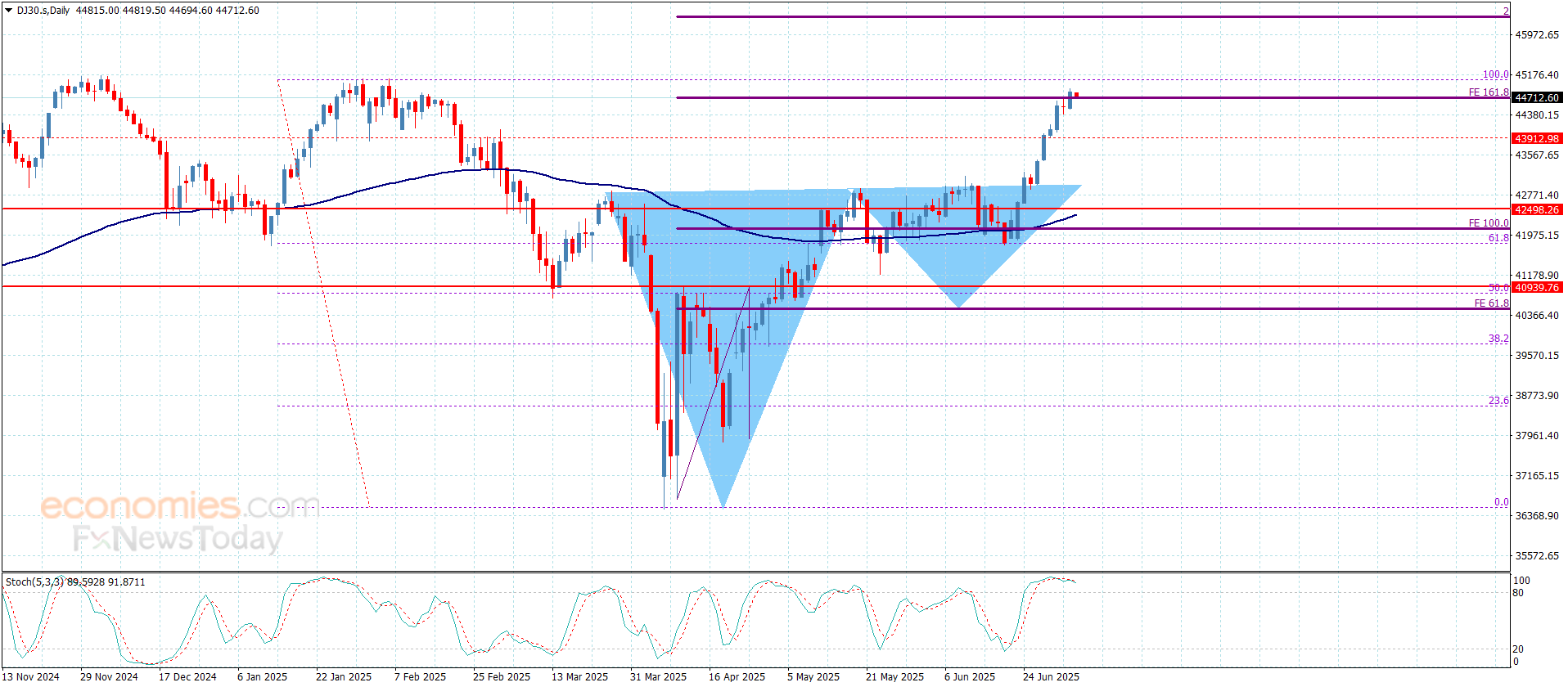Click the 41178.90 price scale value
This screenshot has height=687, width=1568.
[1537, 276]
